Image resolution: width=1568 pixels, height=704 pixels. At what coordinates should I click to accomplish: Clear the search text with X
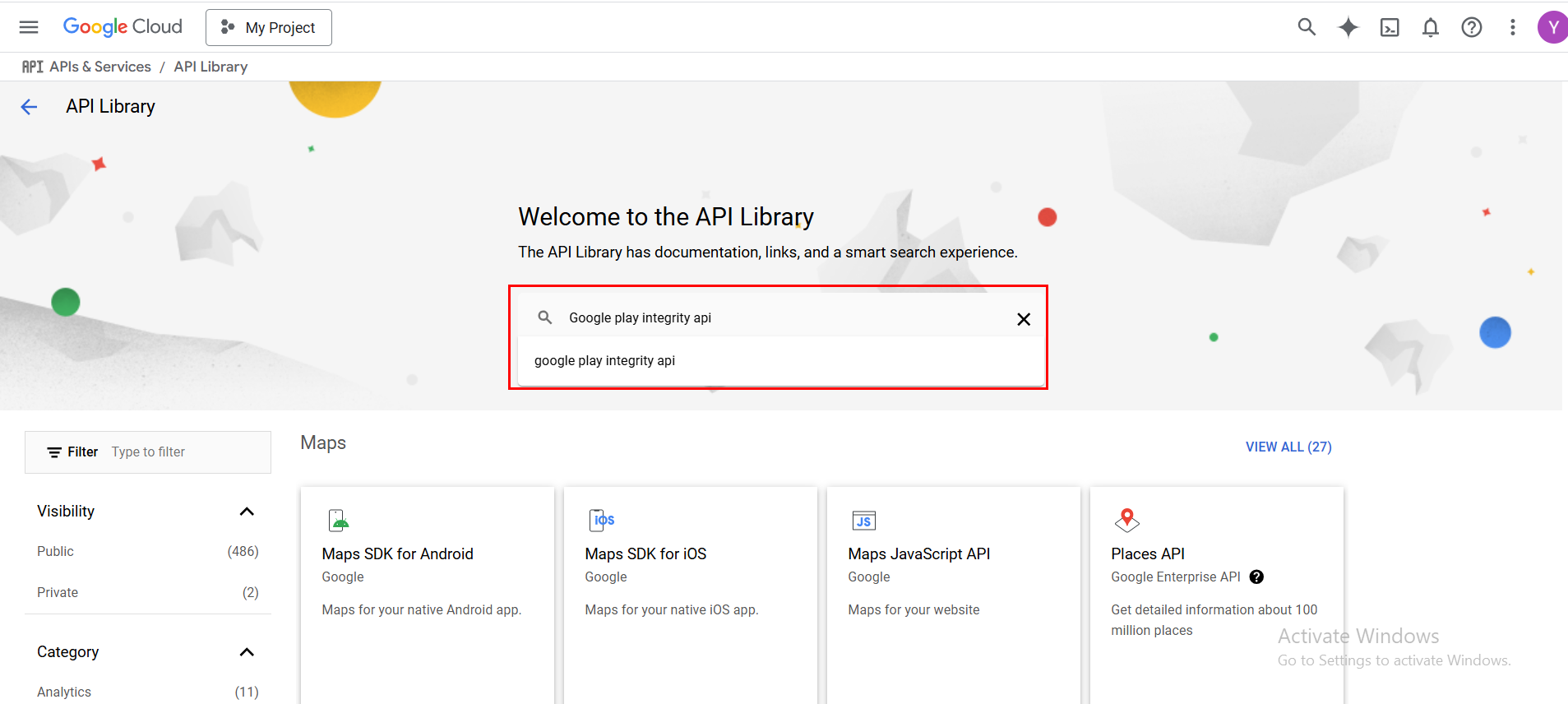[1023, 319]
